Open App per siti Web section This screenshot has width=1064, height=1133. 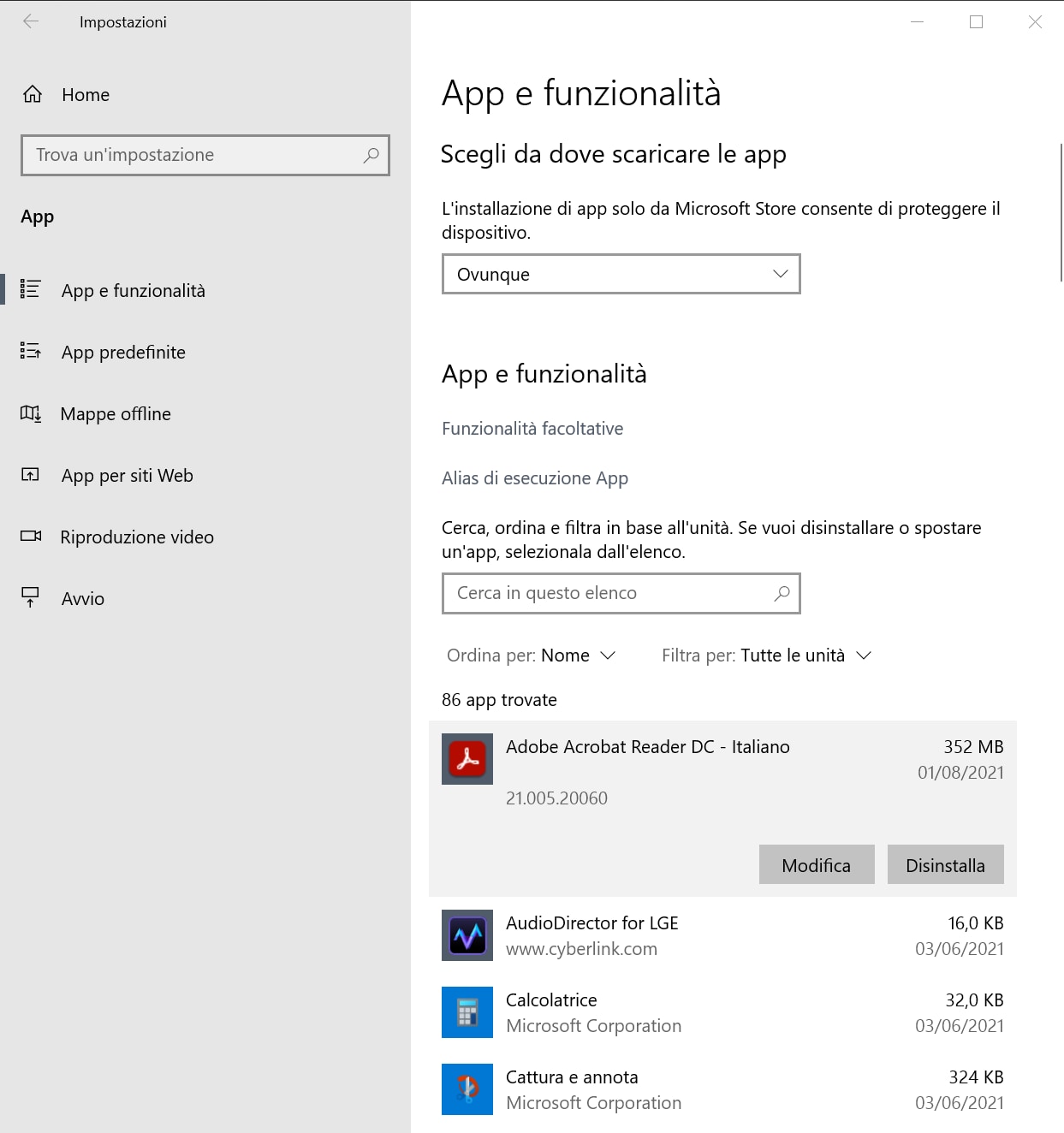click(x=205, y=475)
